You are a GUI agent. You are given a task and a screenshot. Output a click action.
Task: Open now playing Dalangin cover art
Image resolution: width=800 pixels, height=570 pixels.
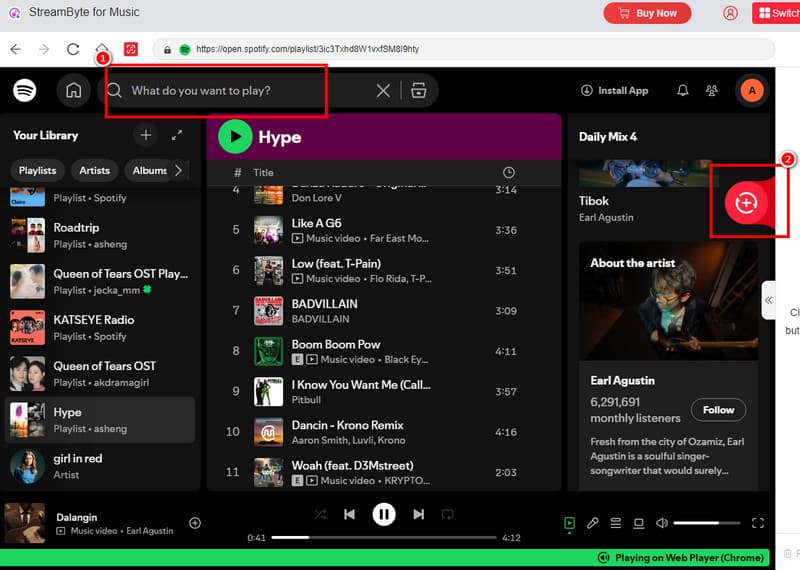pos(25,523)
